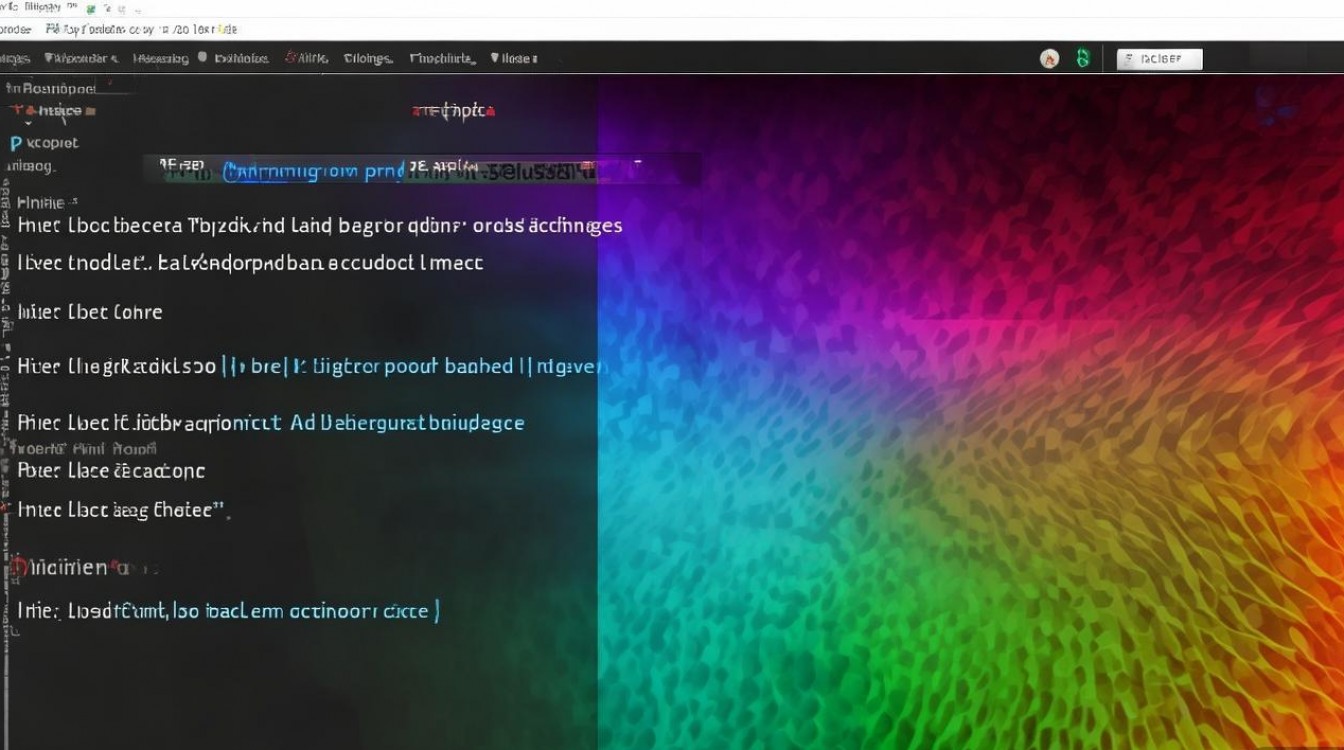Click the round orange avatar icon in toolbar
This screenshot has width=1344, height=750.
pos(1049,59)
